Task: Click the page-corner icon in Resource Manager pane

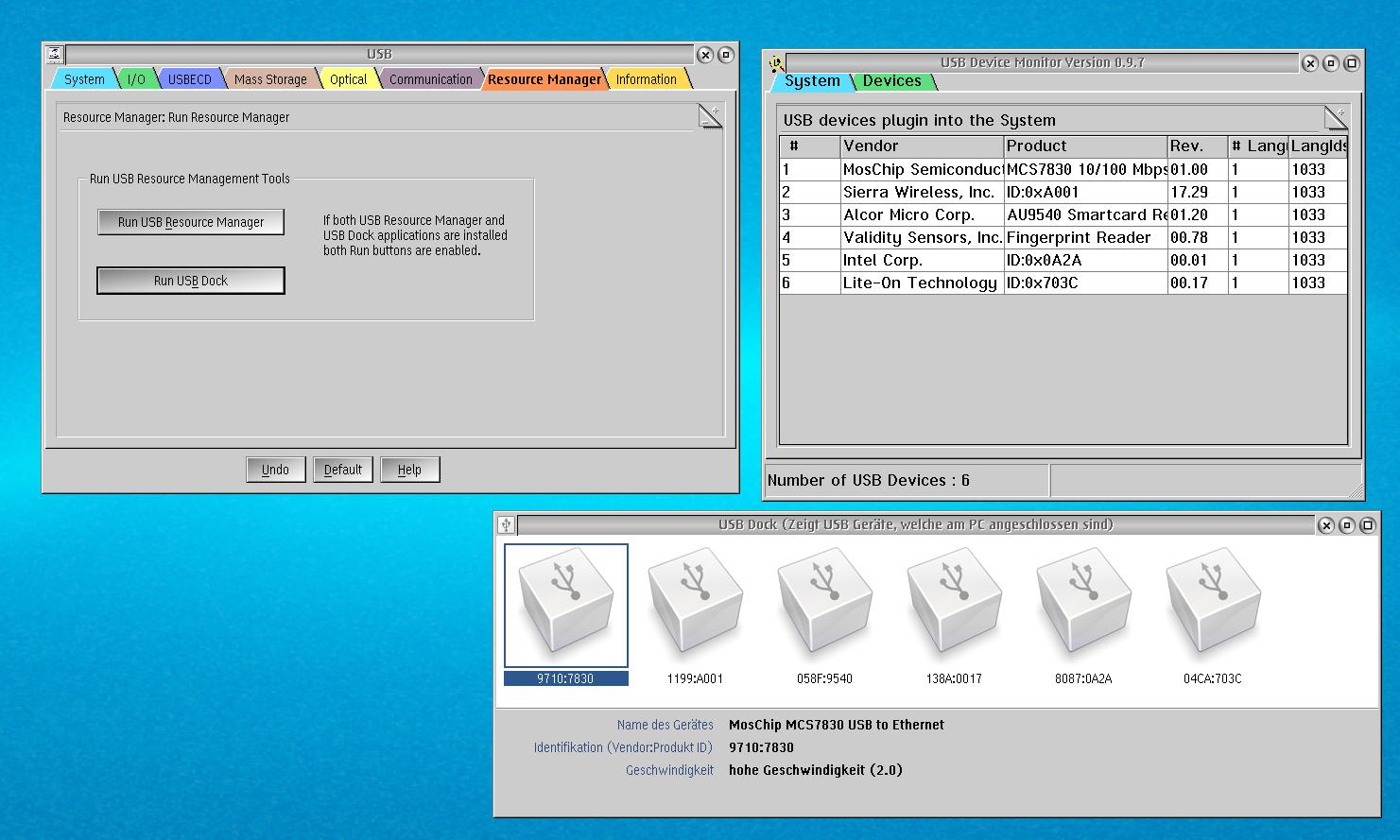Action: [710, 117]
